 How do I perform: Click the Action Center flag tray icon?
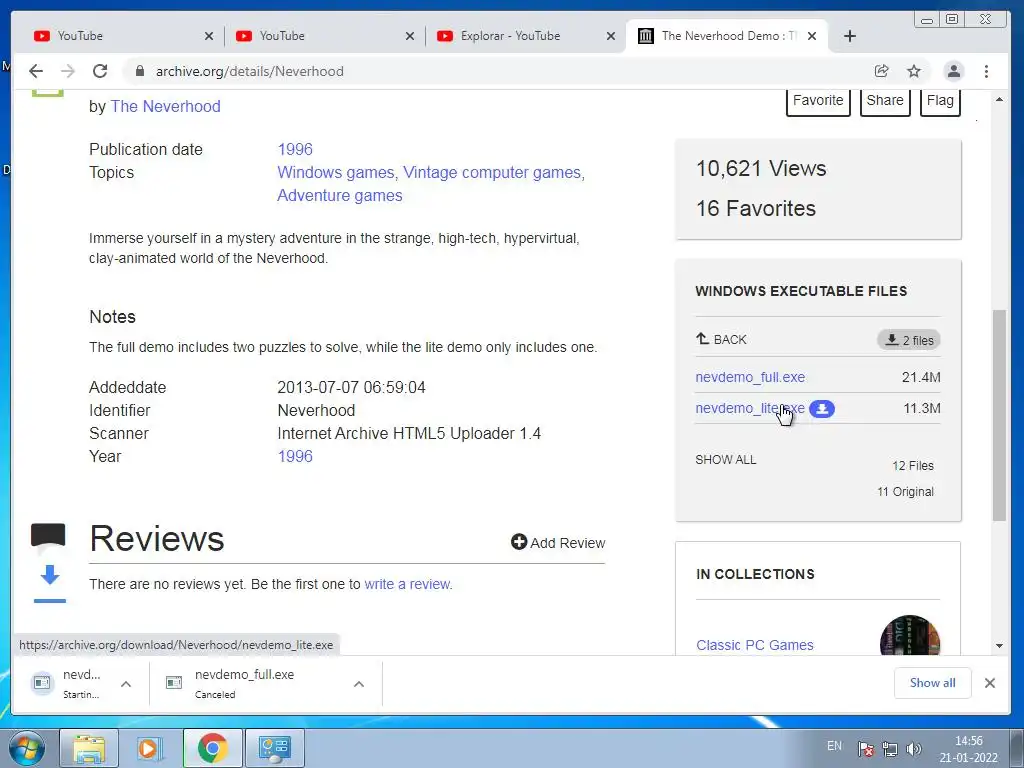(x=866, y=749)
